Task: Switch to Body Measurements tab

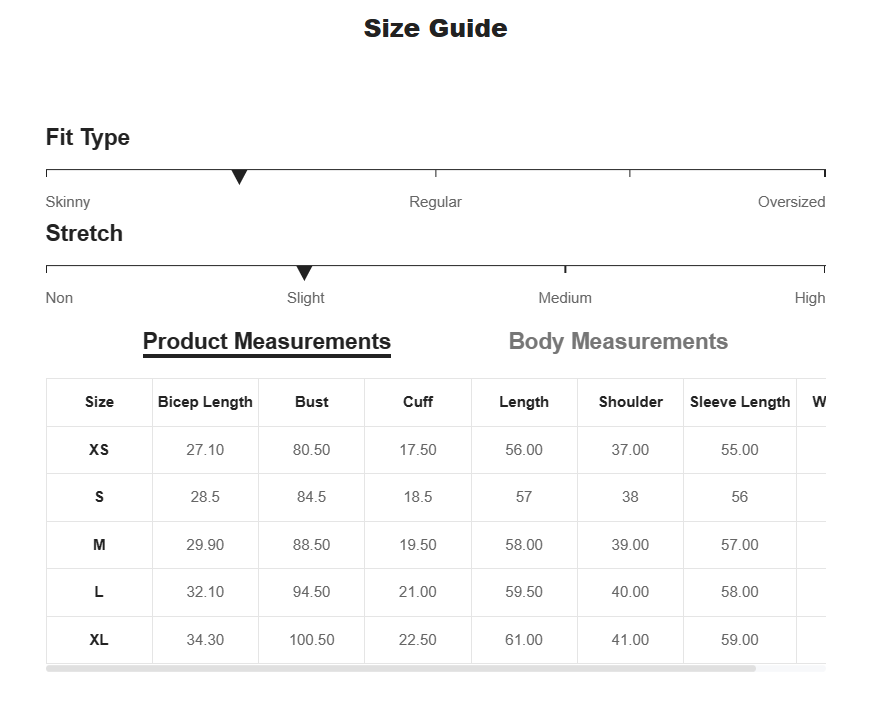Action: tap(618, 341)
